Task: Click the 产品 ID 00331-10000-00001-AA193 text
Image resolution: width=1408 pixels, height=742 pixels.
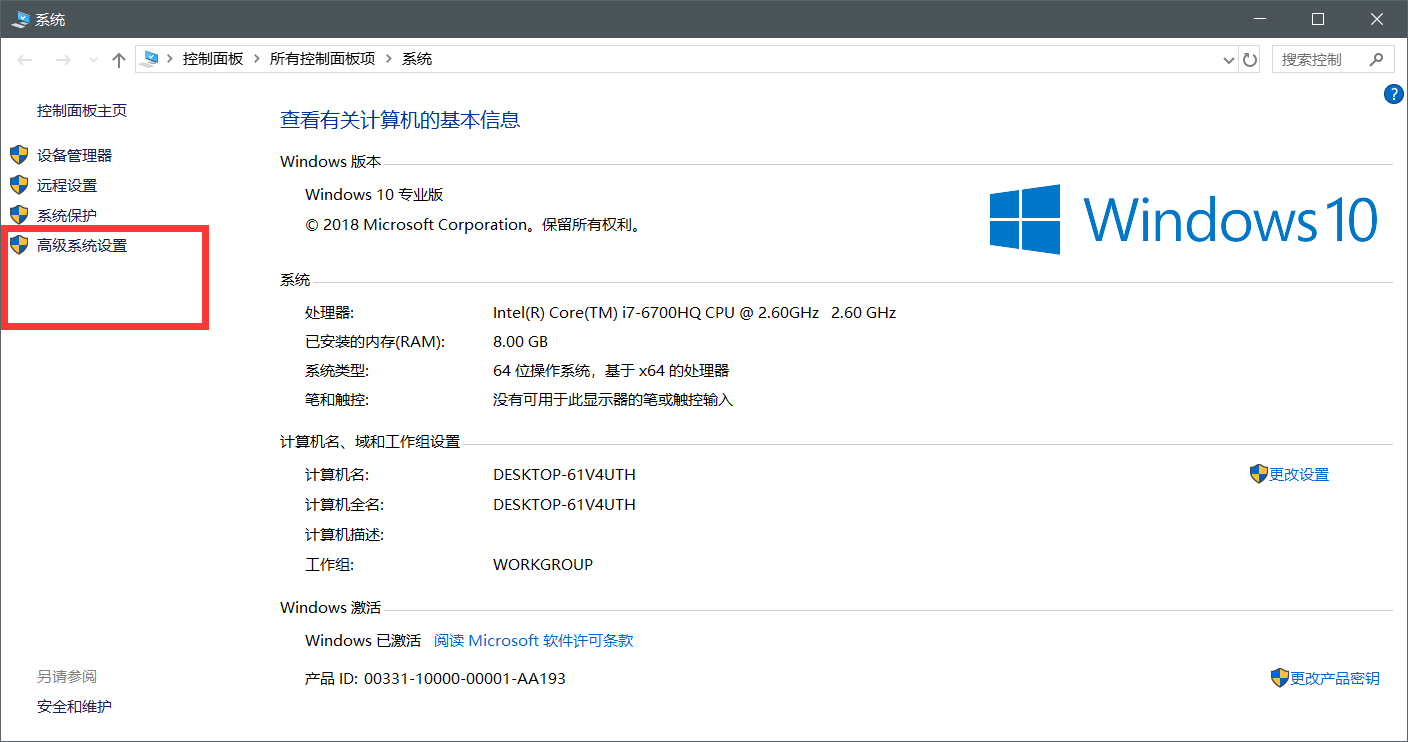Action: tap(435, 678)
